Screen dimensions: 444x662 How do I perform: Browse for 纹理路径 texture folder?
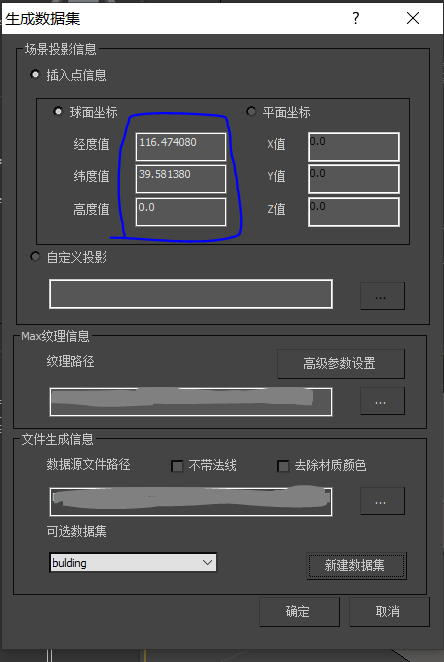382,401
